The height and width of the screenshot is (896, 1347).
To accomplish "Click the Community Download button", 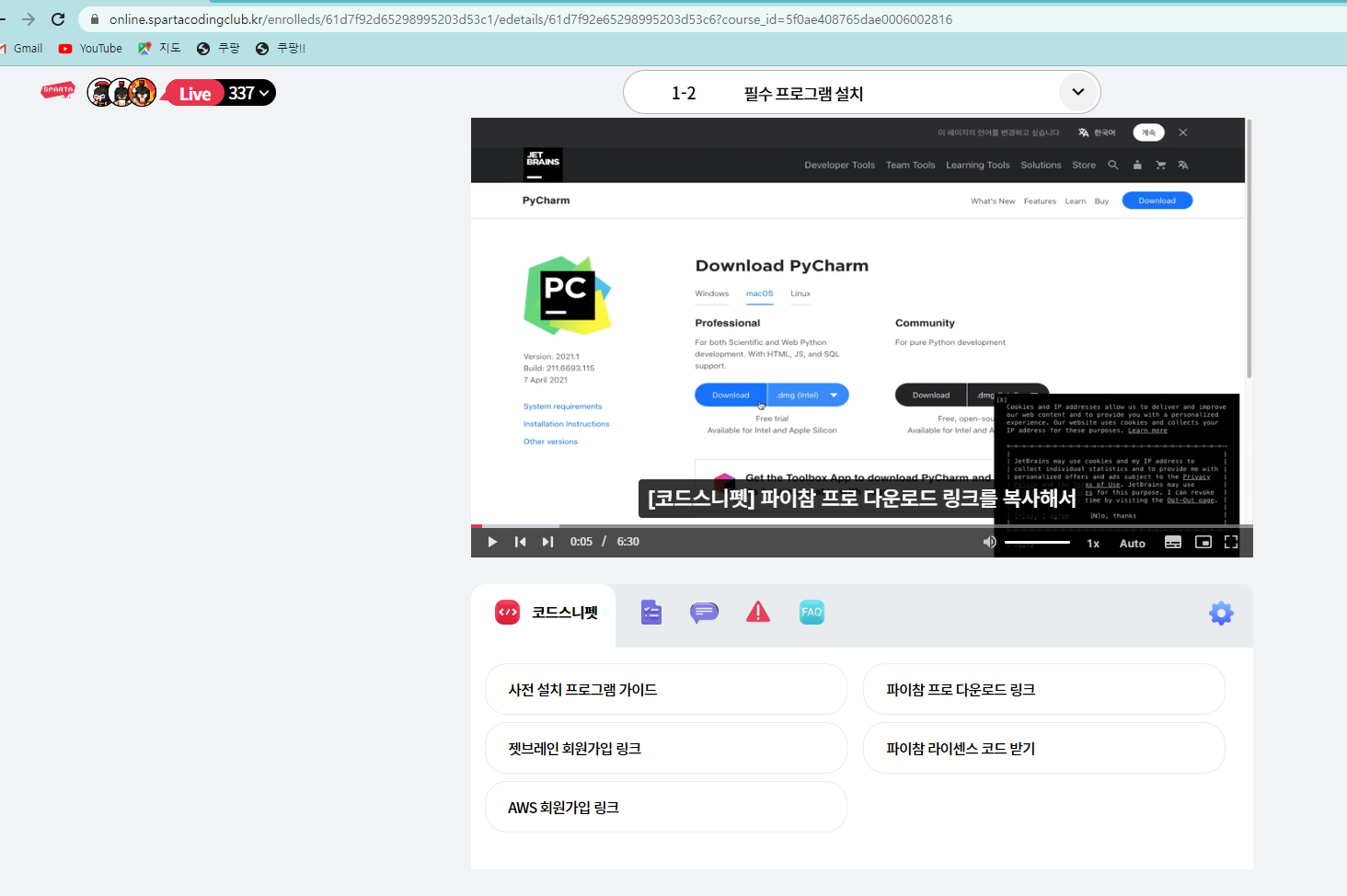I will pyautogui.click(x=931, y=395).
